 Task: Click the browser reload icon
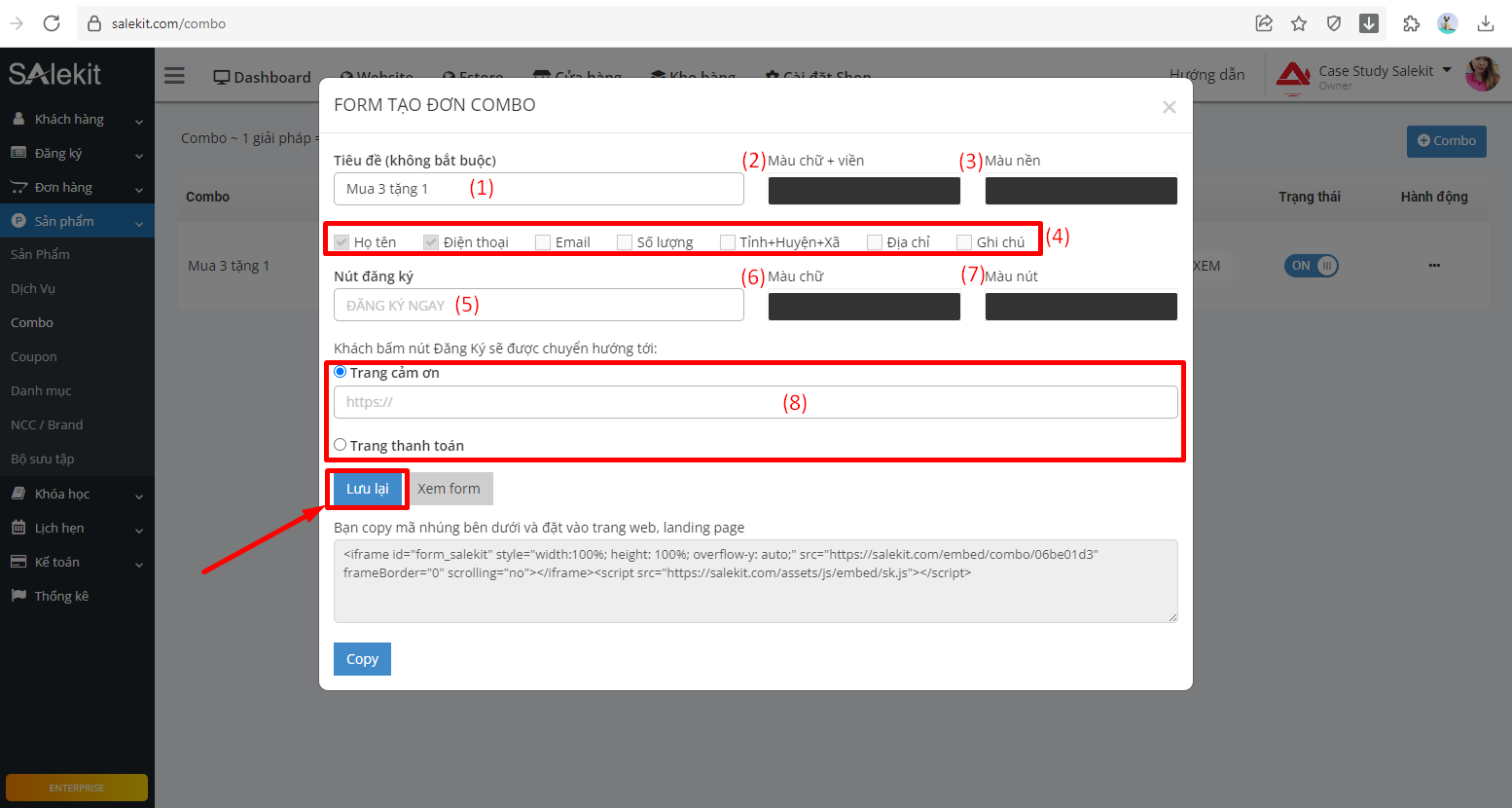52,23
